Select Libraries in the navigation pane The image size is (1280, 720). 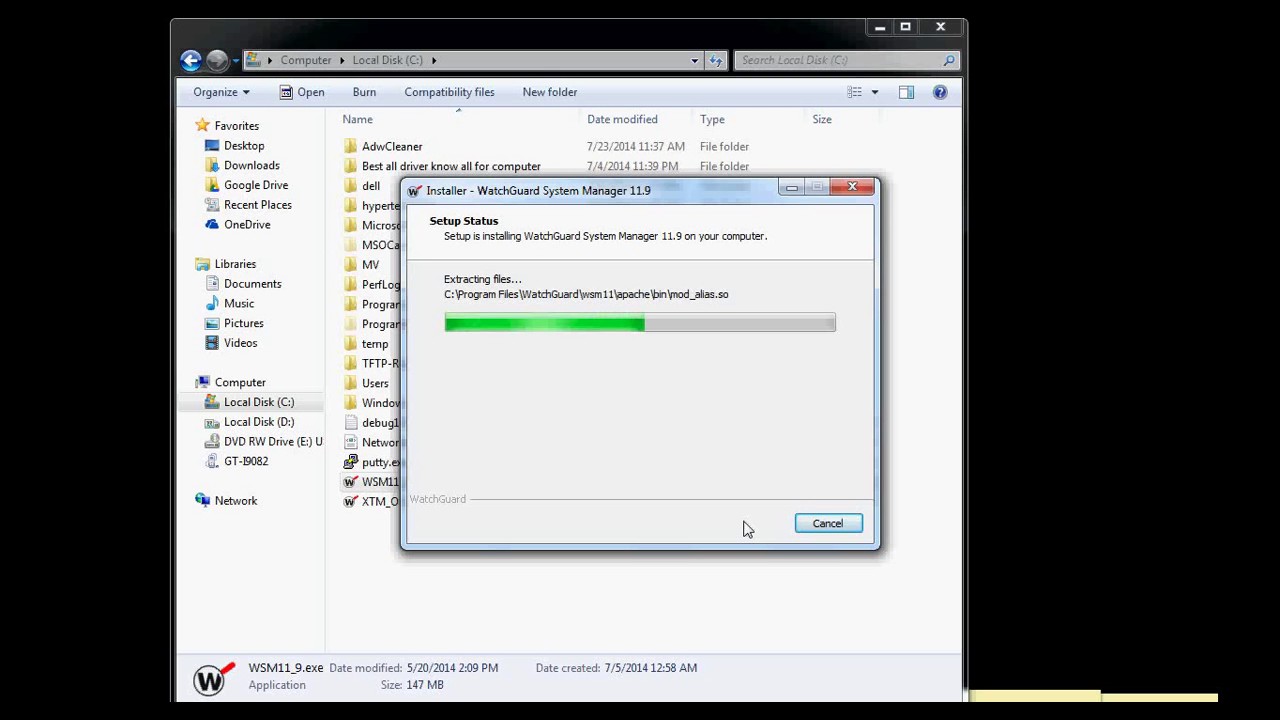(x=235, y=264)
